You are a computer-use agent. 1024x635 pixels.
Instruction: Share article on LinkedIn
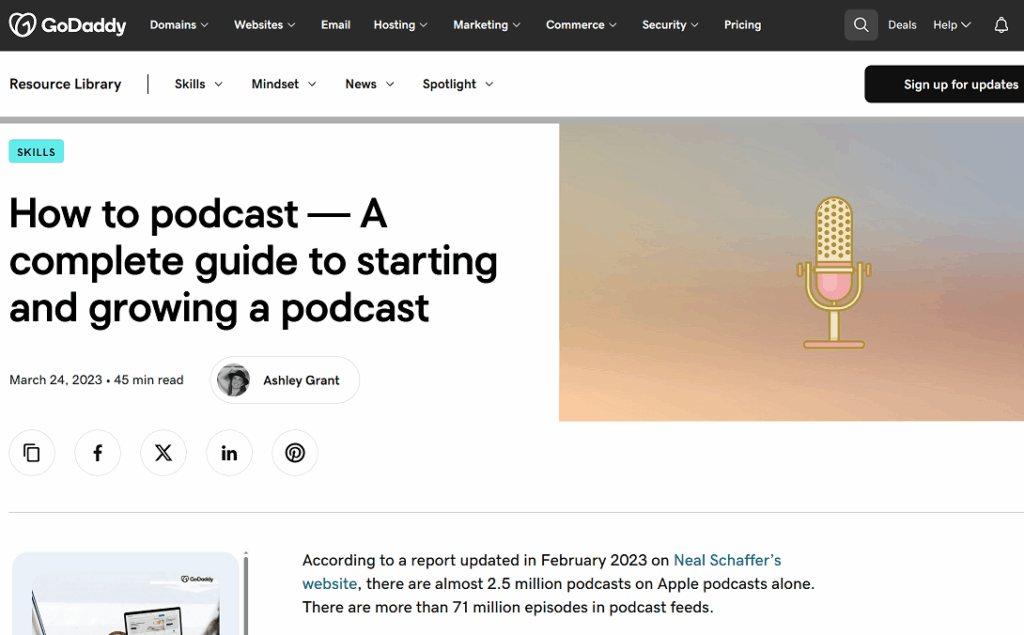[x=229, y=453]
